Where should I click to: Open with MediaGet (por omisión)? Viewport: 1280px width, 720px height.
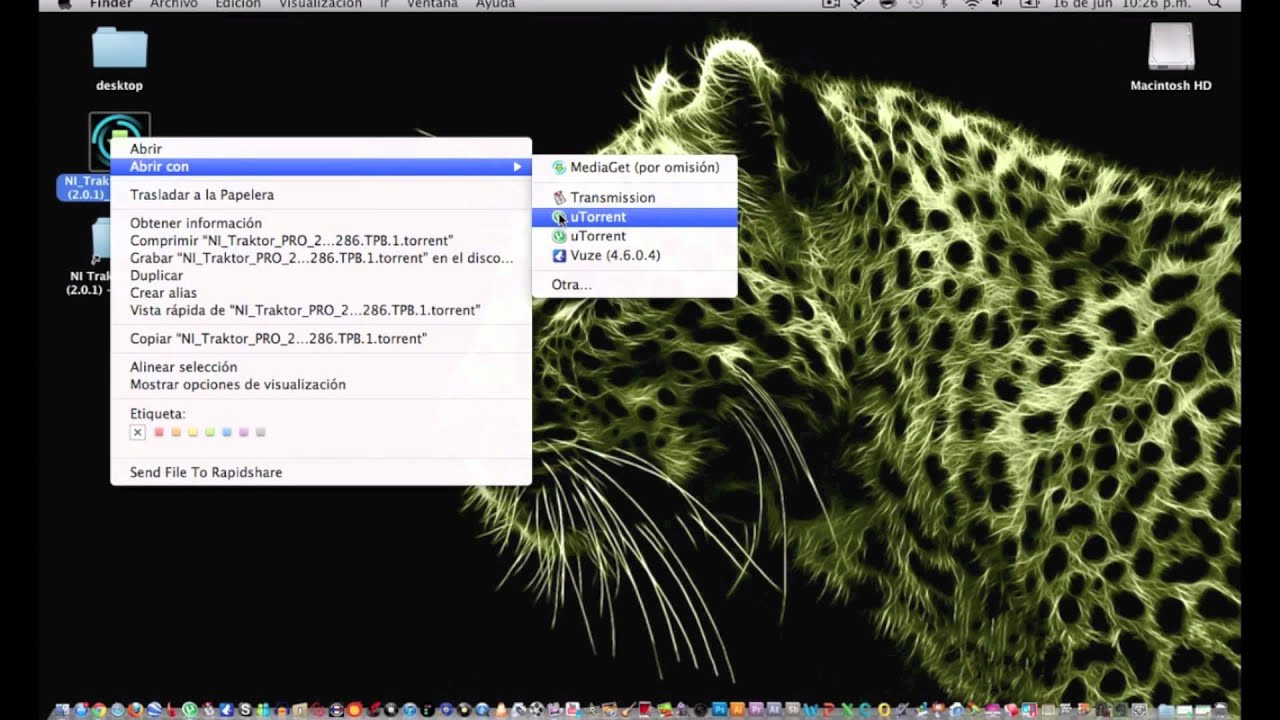[635, 168]
